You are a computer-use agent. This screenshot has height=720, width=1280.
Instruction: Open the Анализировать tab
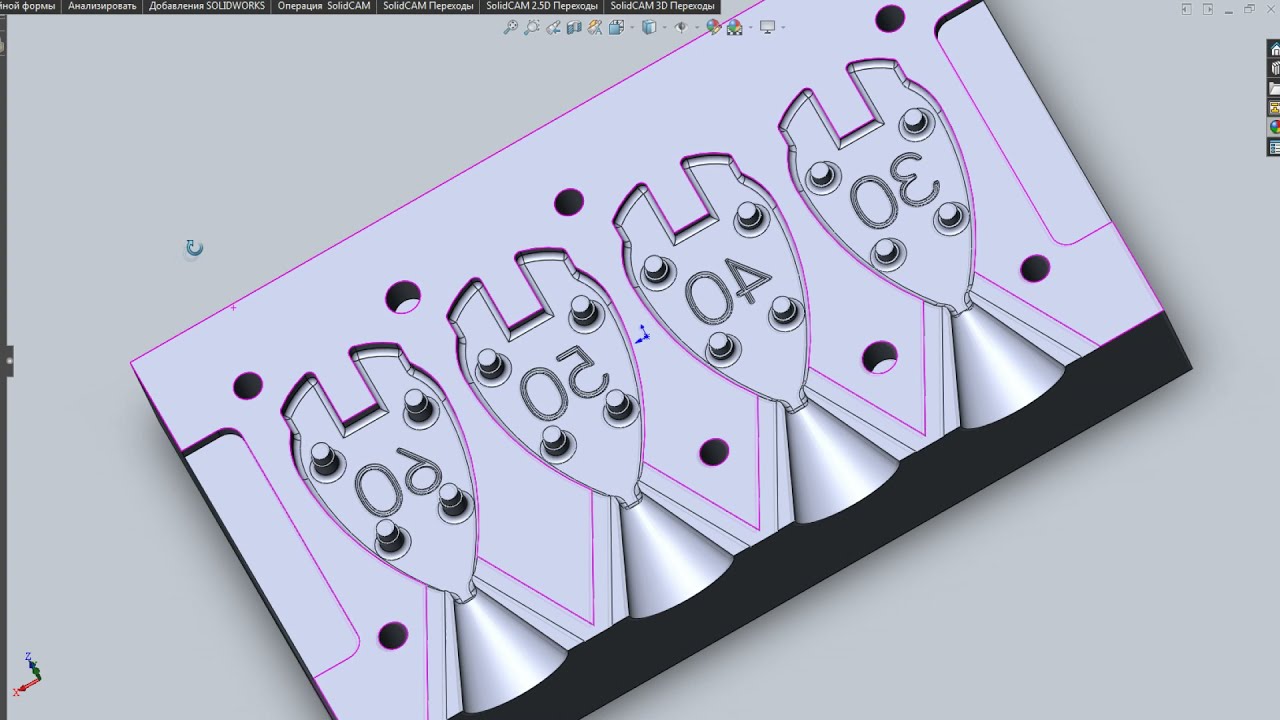(102, 6)
